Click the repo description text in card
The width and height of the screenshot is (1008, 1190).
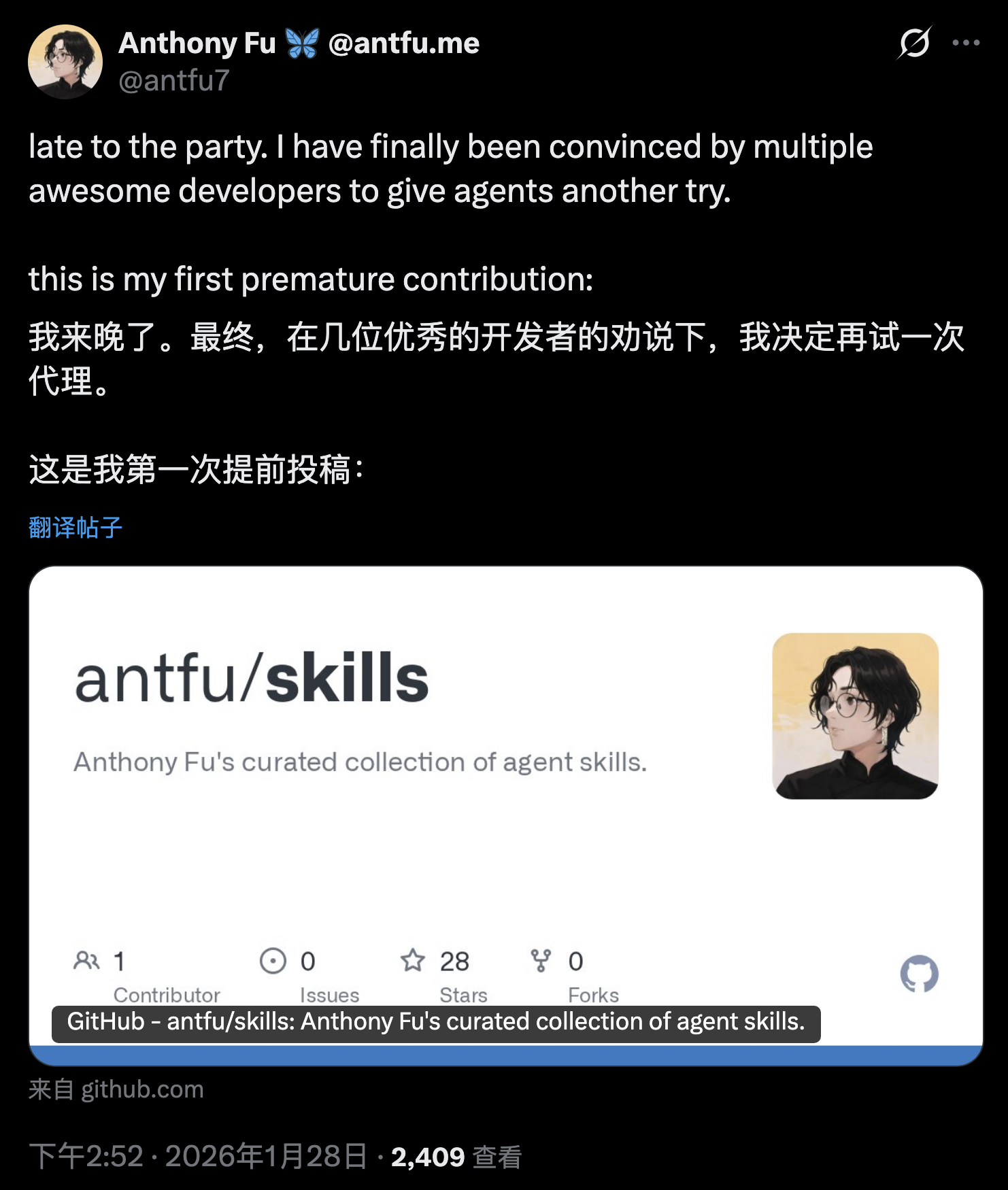pyautogui.click(x=360, y=762)
